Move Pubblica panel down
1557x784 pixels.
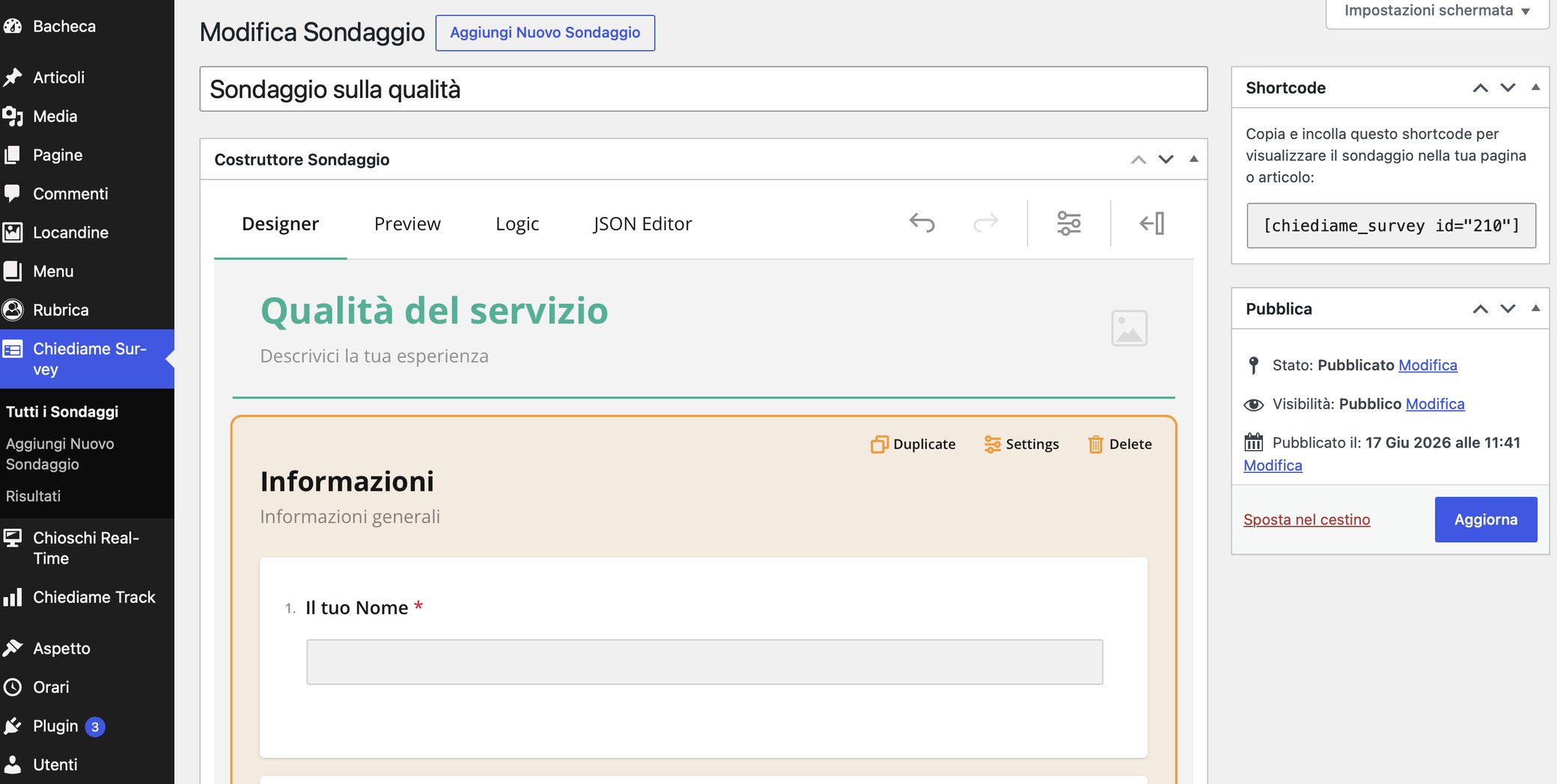tap(1508, 309)
